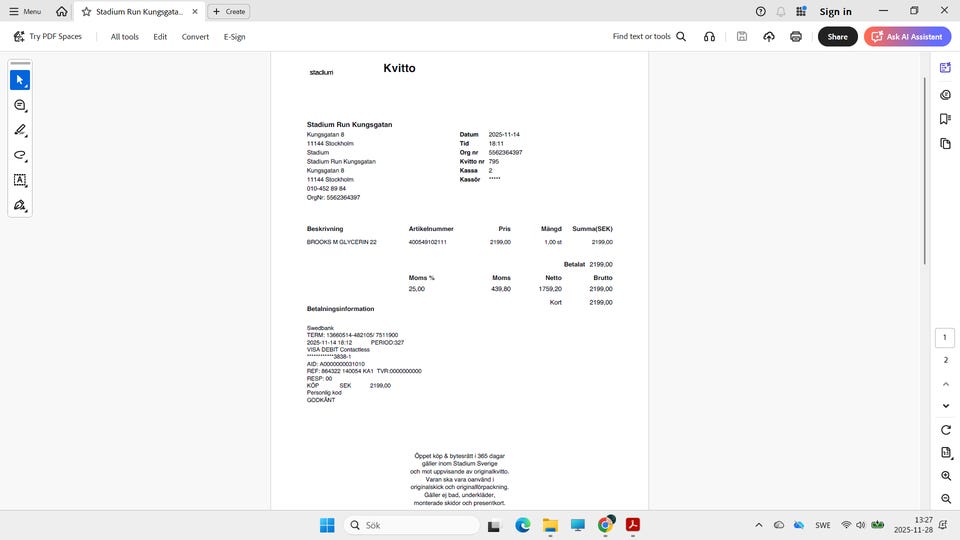960x540 pixels.
Task: Share the PDF document
Action: click(838, 37)
